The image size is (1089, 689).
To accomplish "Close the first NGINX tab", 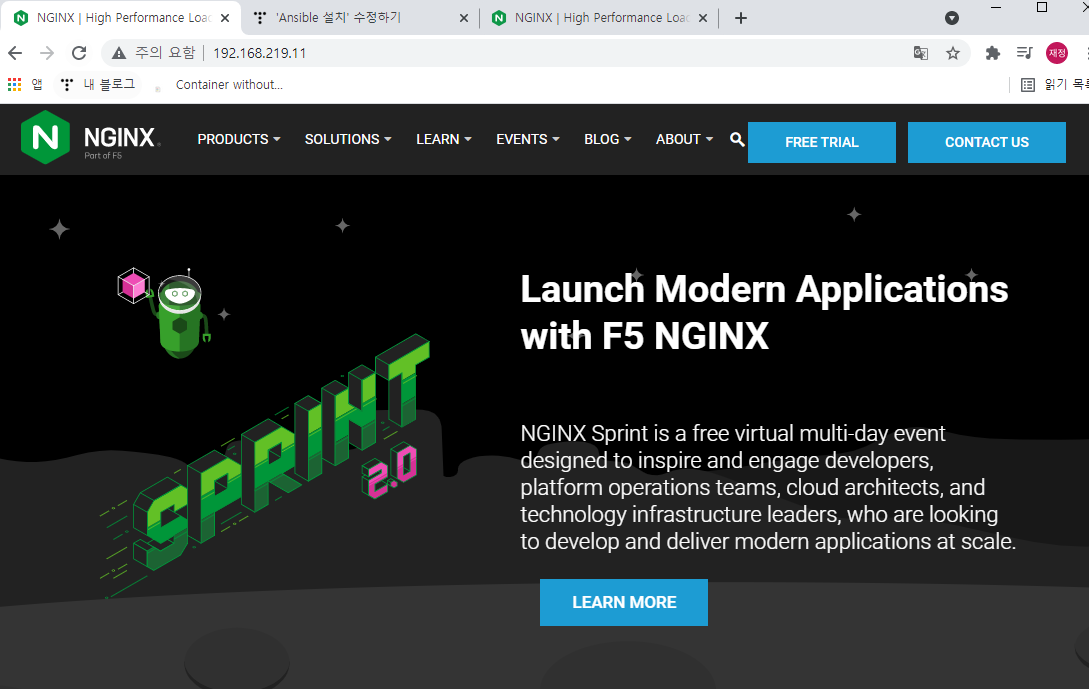I will click(x=225, y=18).
